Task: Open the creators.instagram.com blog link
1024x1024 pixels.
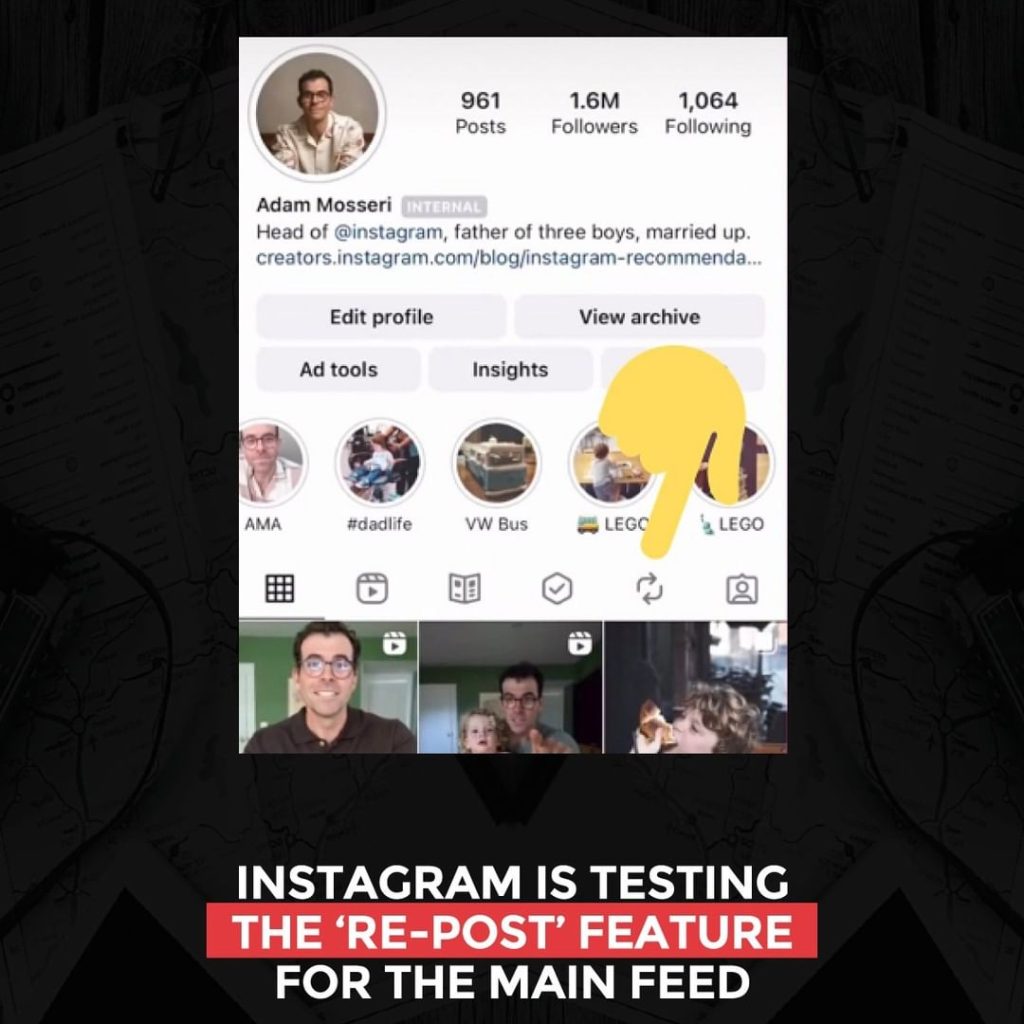Action: [x=509, y=258]
